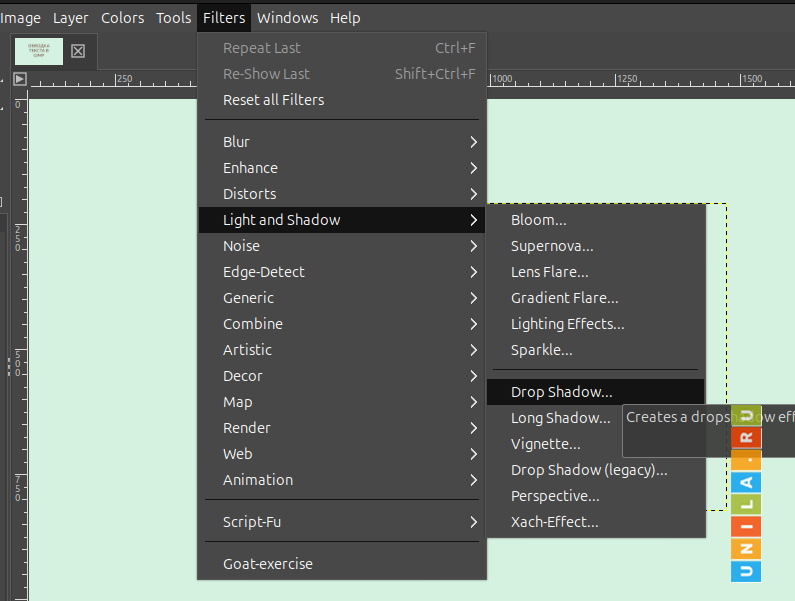Image resolution: width=795 pixels, height=601 pixels.
Task: Click the ruler corner menu arrow icon
Action: (x=19, y=79)
